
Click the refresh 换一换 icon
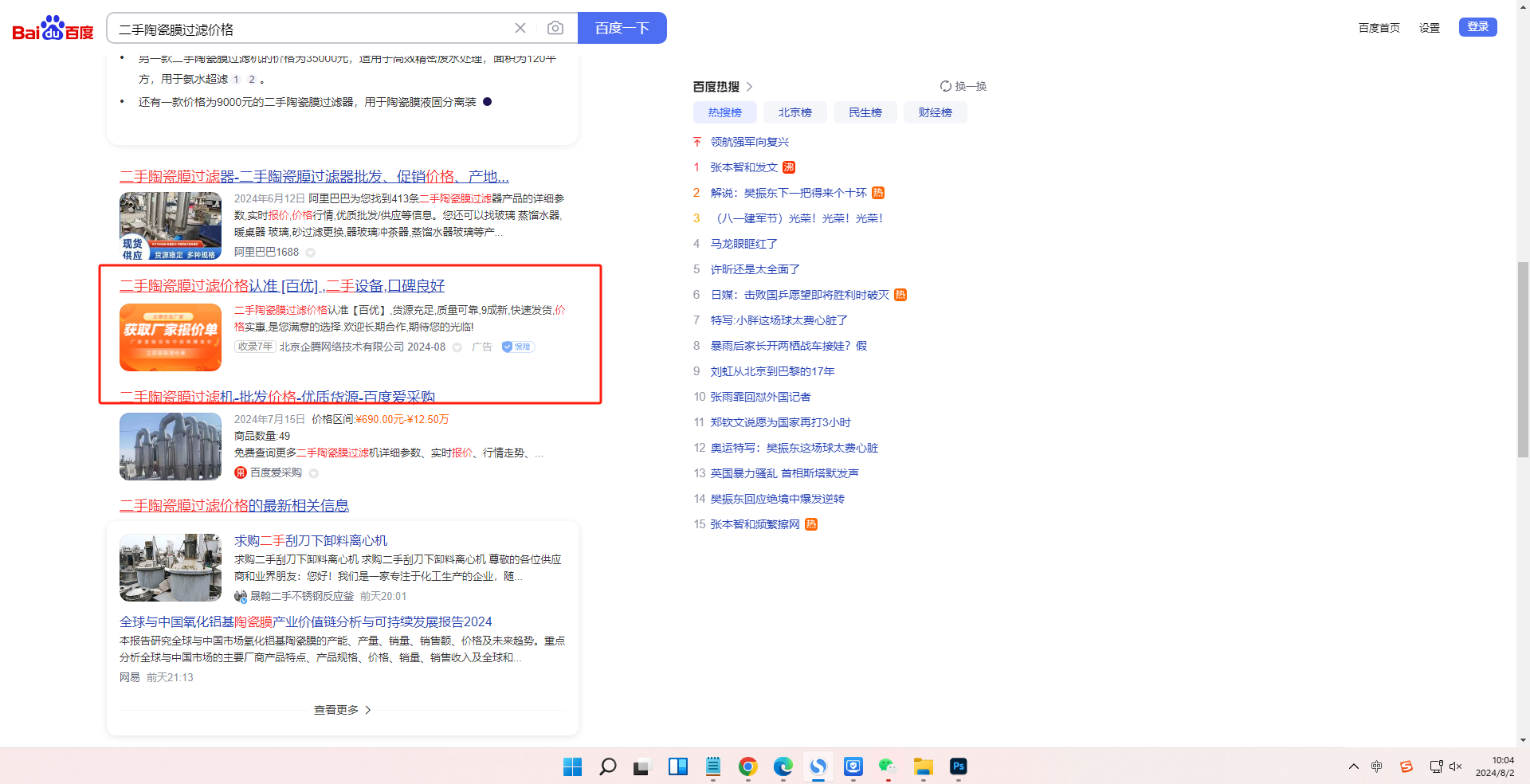[x=946, y=86]
